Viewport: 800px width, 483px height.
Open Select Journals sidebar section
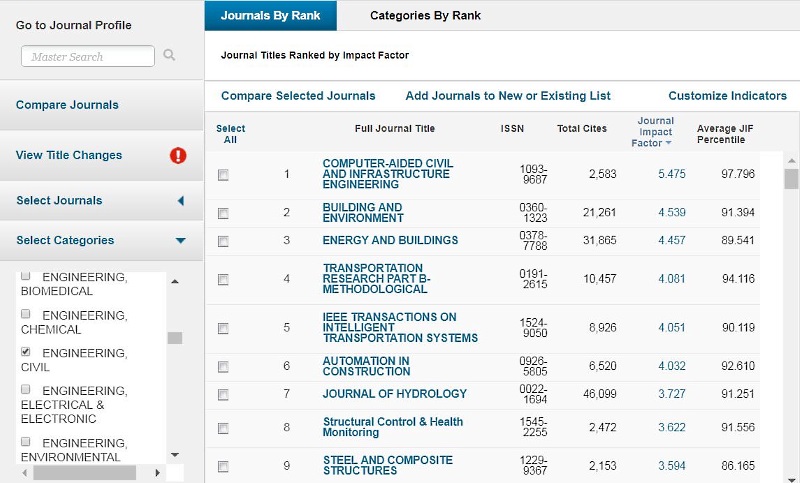coord(59,200)
